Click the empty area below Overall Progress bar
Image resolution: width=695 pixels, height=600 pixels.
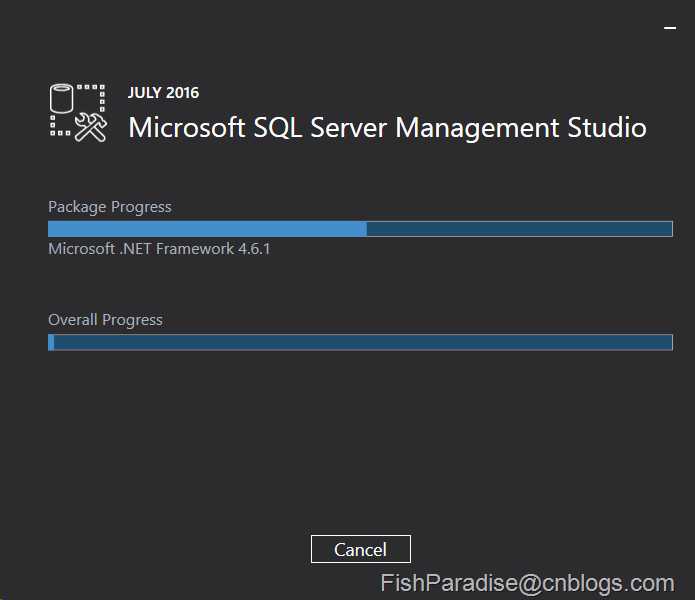click(360, 439)
